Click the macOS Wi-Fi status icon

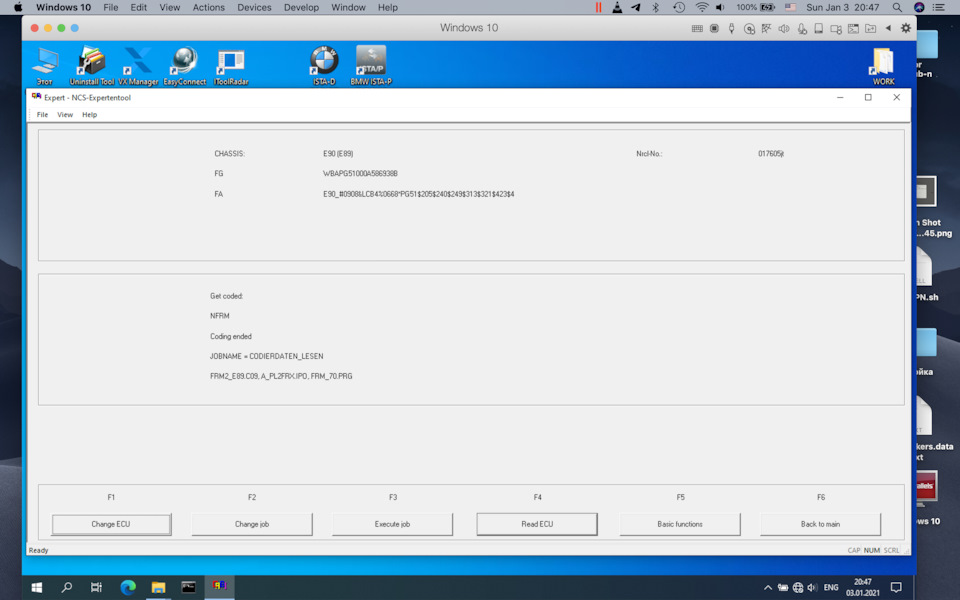702,7
